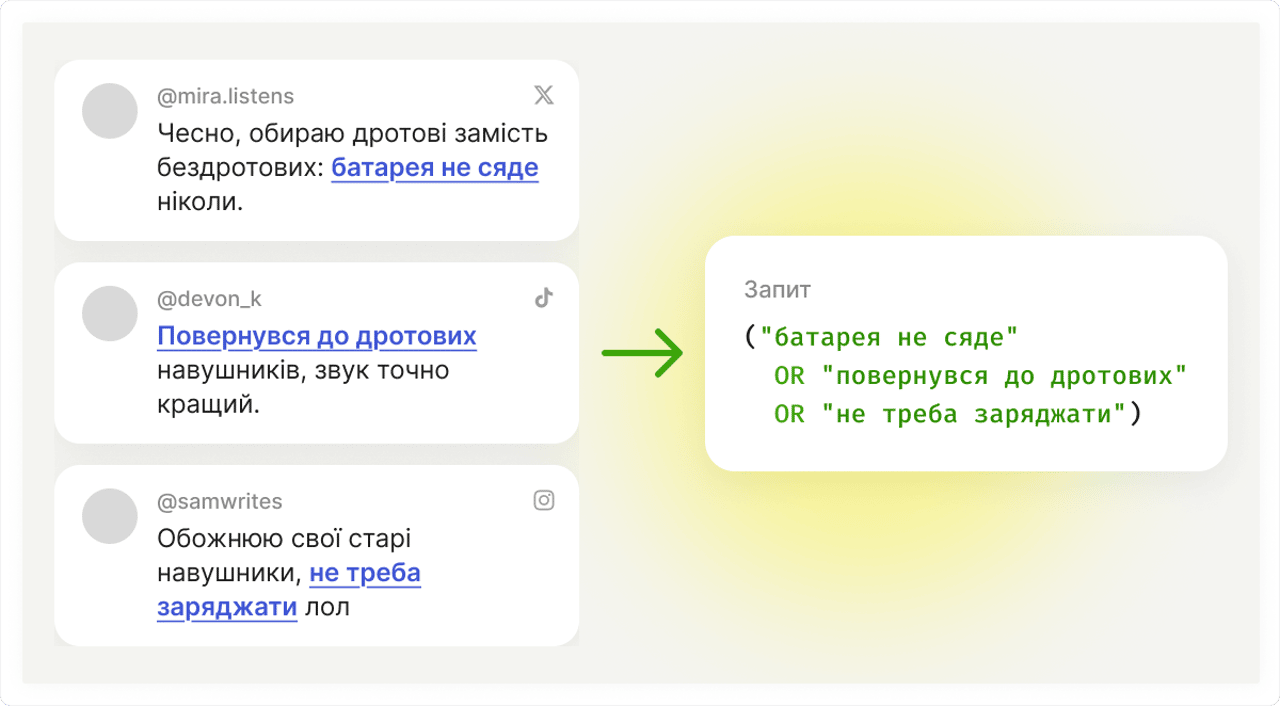This screenshot has width=1280, height=706.
Task: Click the Instagram logo on the @samwrites post
Action: coord(544,500)
